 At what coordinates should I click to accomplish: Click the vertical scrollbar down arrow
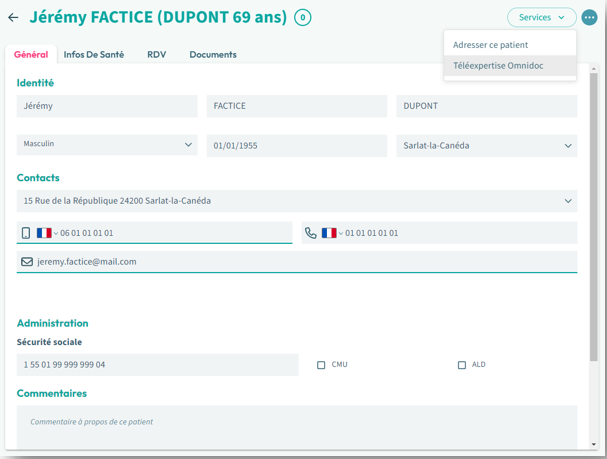click(x=594, y=445)
